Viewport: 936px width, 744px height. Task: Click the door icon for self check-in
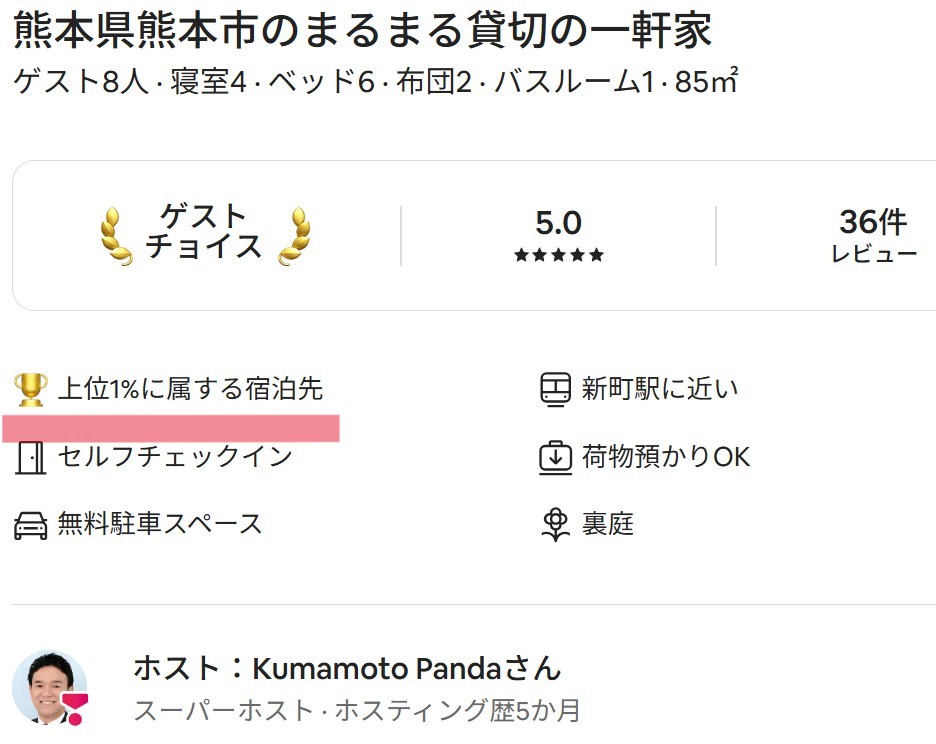[31, 457]
